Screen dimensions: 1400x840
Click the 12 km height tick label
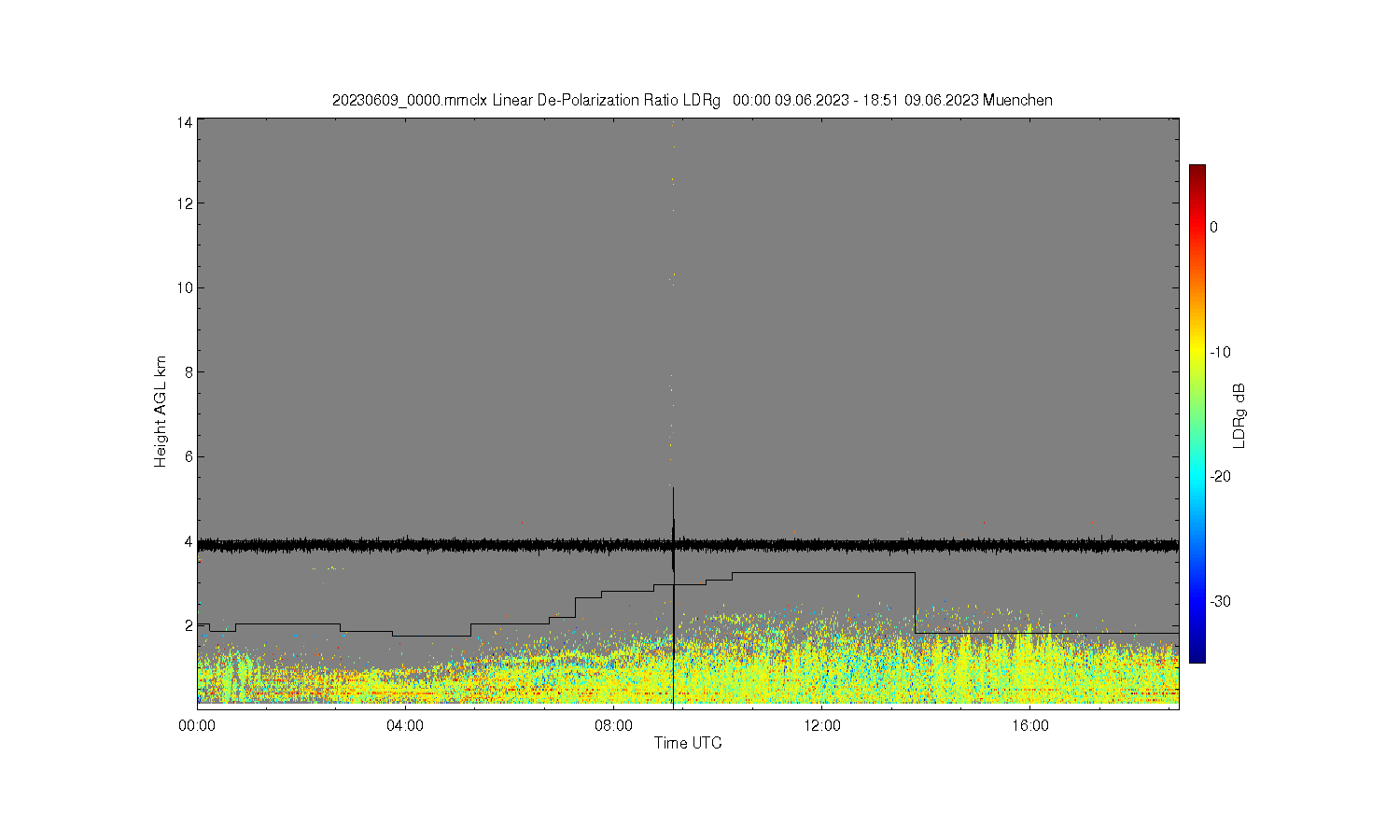(185, 203)
